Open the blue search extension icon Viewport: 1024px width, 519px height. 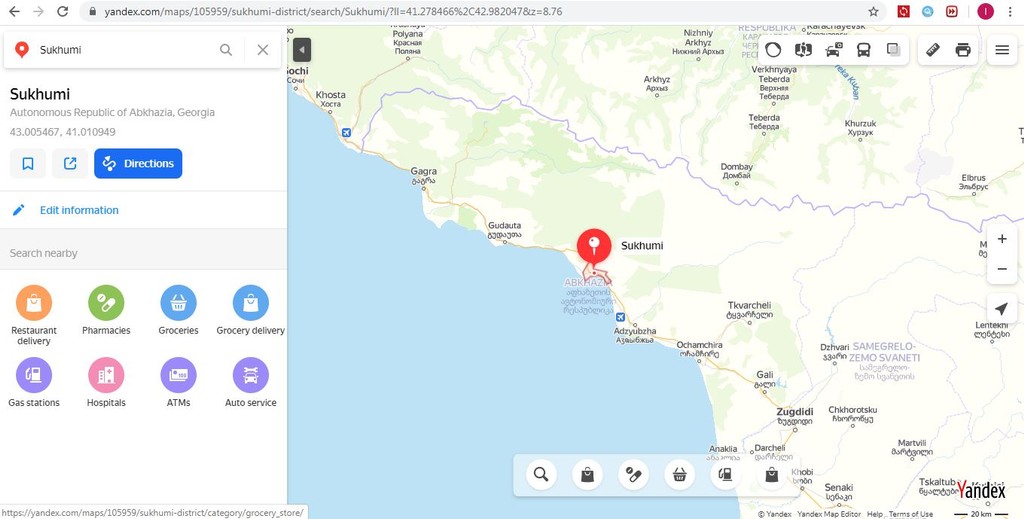point(927,11)
